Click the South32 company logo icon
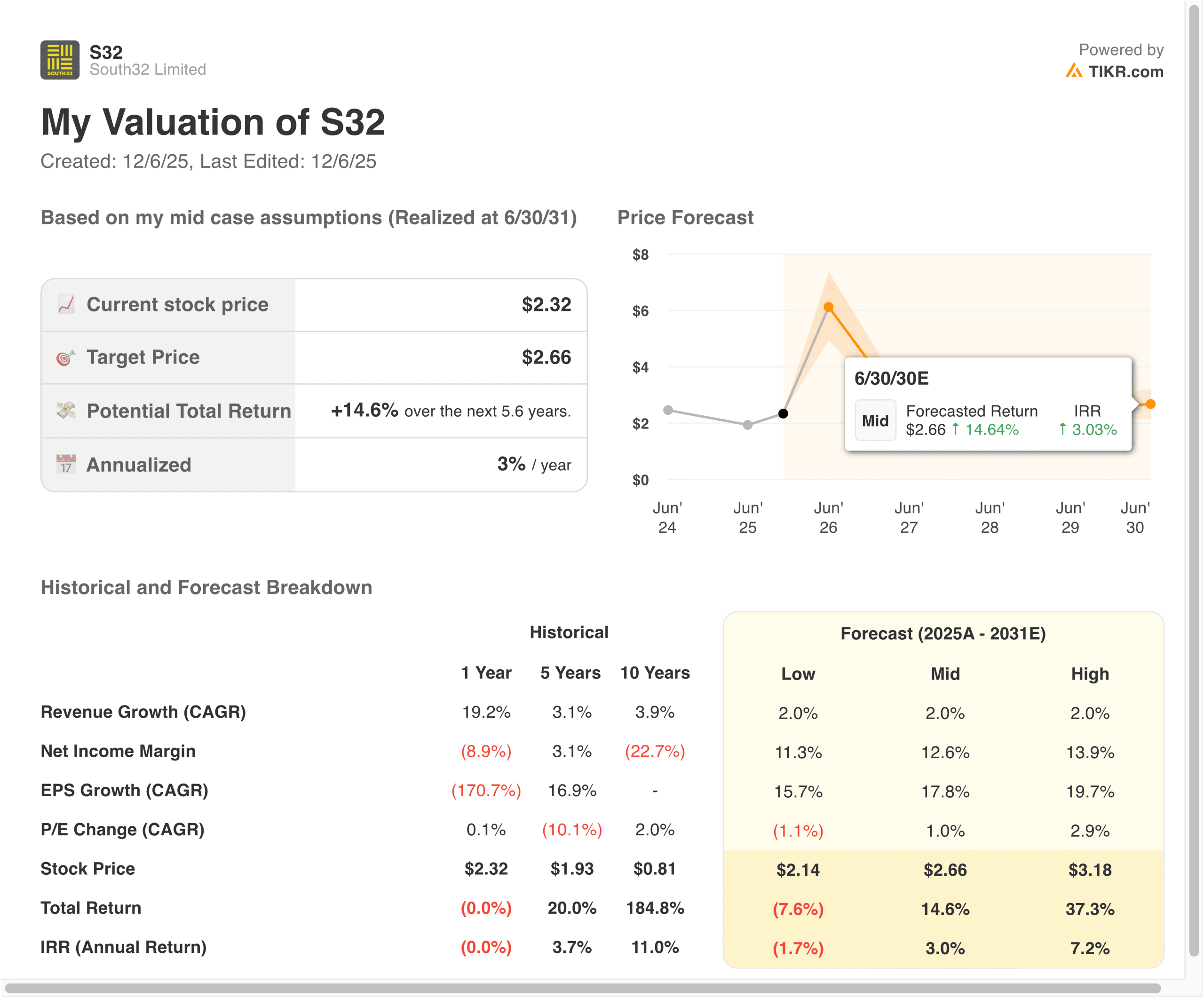This screenshot has height=998, width=1204. [60, 60]
